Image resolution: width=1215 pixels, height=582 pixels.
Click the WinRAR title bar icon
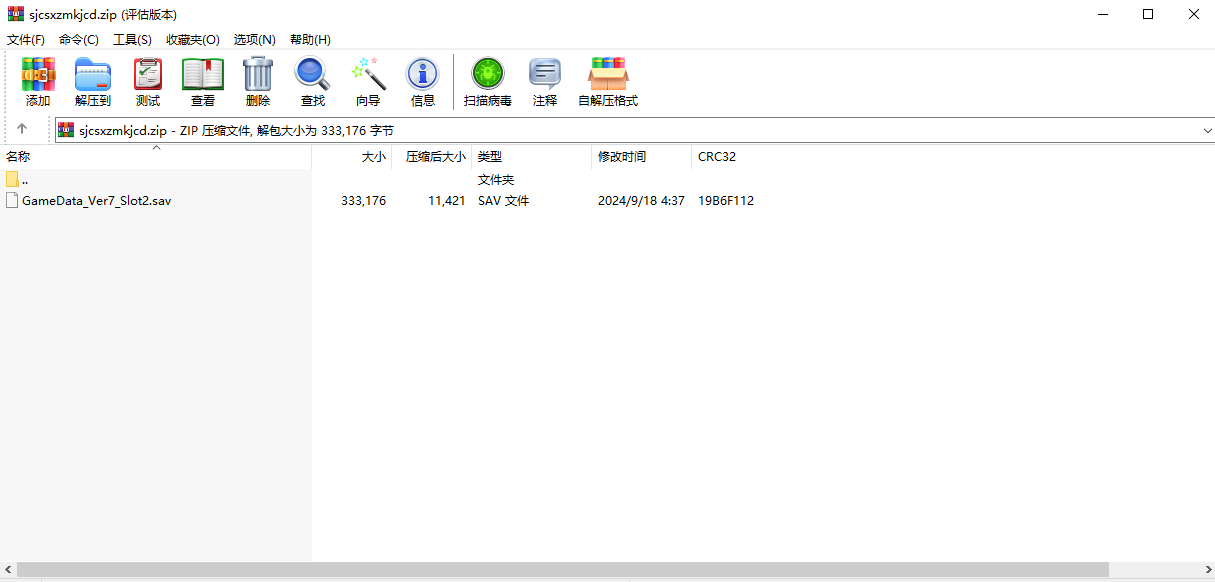(15, 14)
